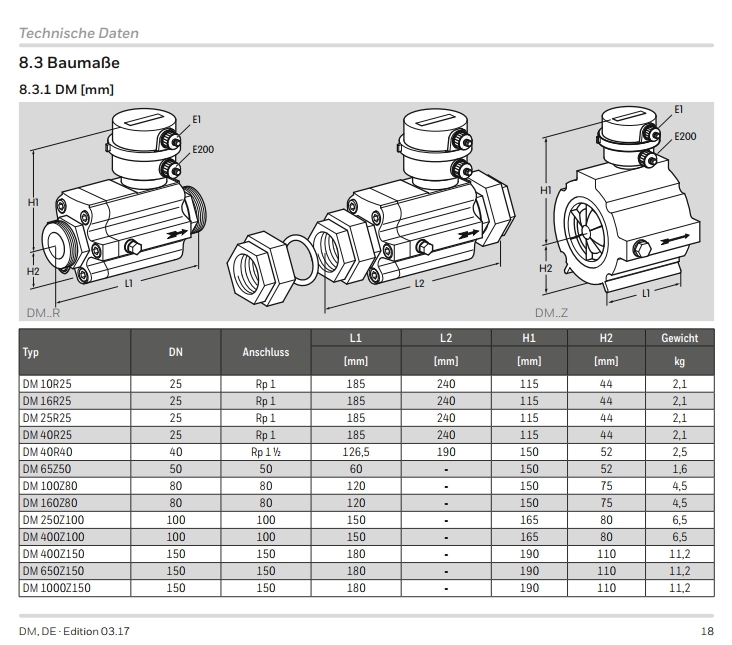Click the DN value '25' in row DM 10R25

point(176,384)
